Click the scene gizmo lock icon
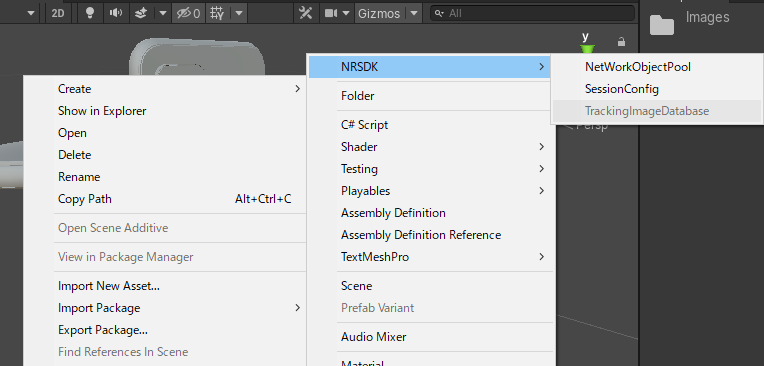 pyautogui.click(x=621, y=42)
